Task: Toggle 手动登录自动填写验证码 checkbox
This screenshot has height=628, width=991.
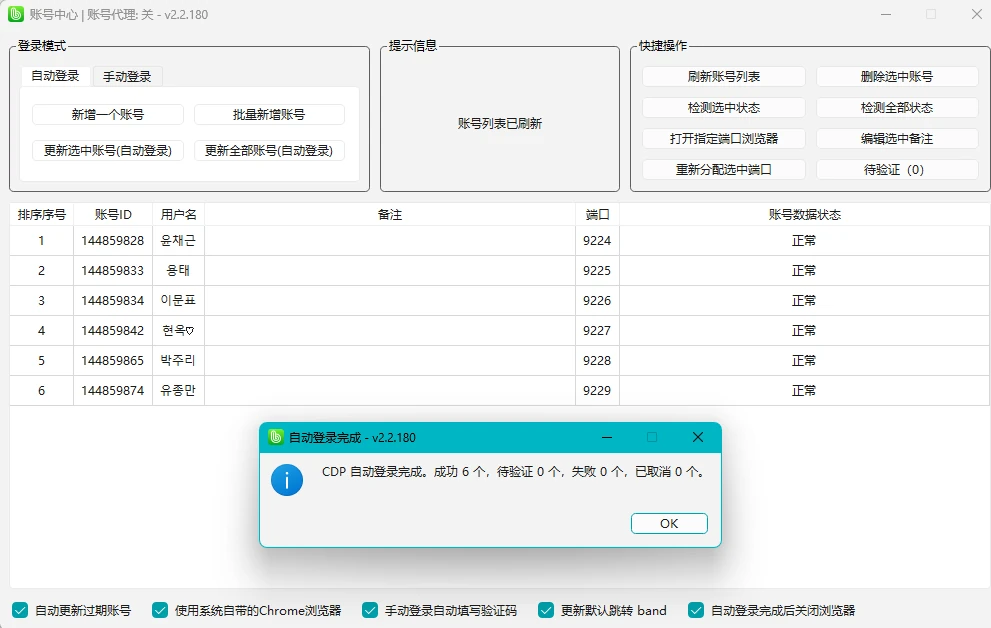Action: [370, 610]
